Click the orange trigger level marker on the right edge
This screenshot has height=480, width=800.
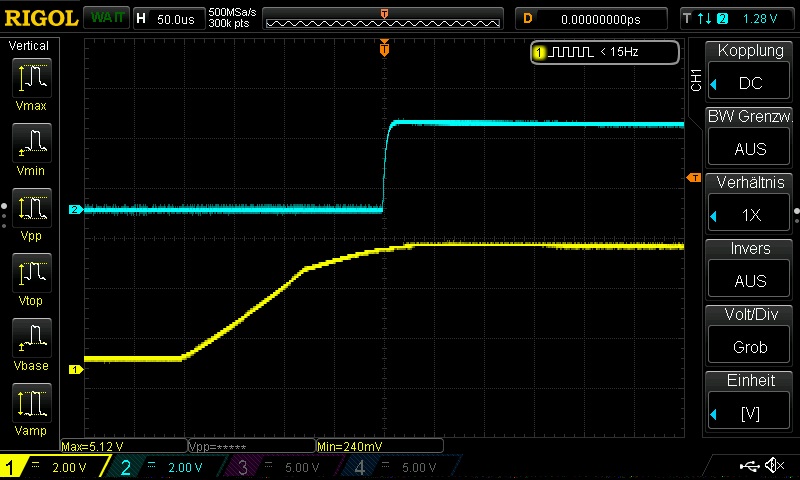[693, 178]
